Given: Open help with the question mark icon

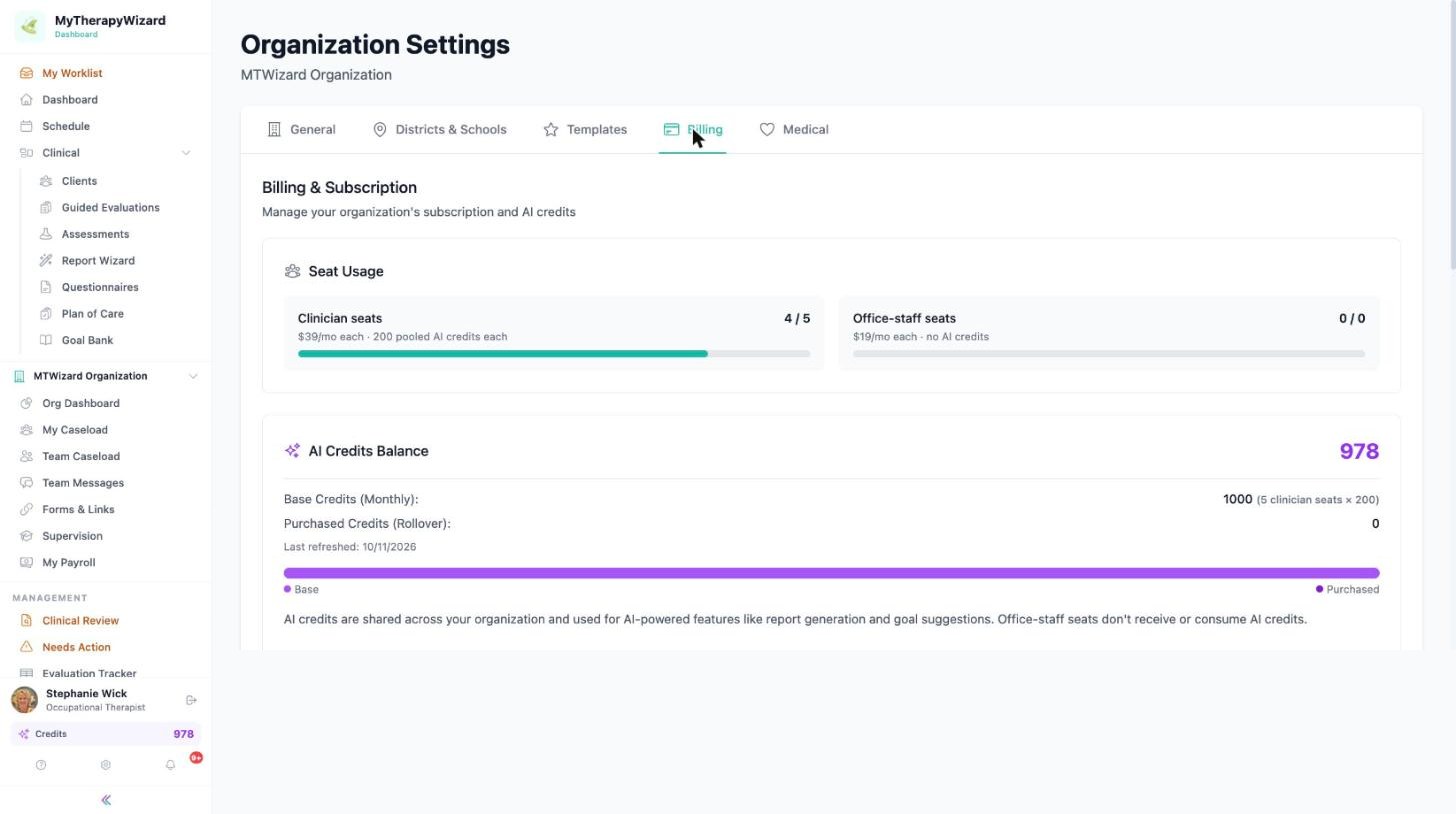Looking at the screenshot, I should point(41,765).
